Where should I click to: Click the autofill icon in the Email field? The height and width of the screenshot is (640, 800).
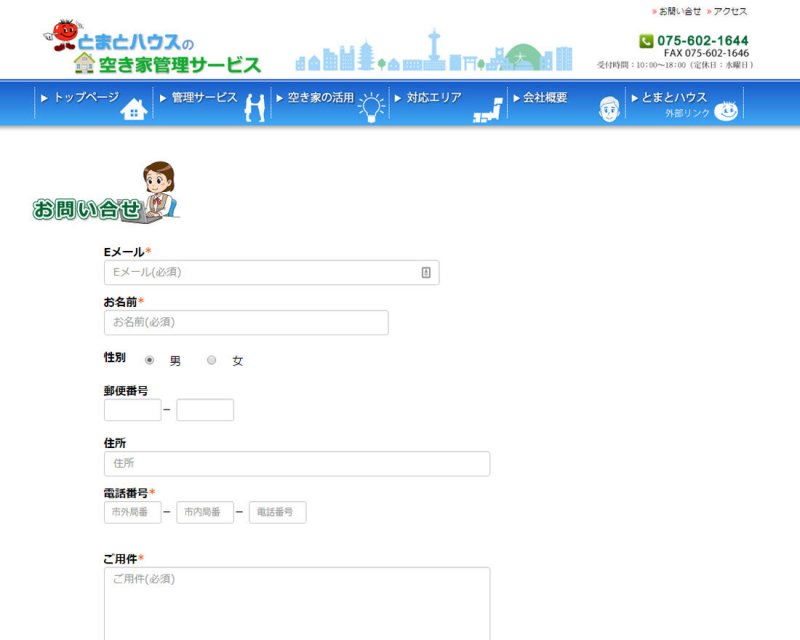[x=426, y=272]
